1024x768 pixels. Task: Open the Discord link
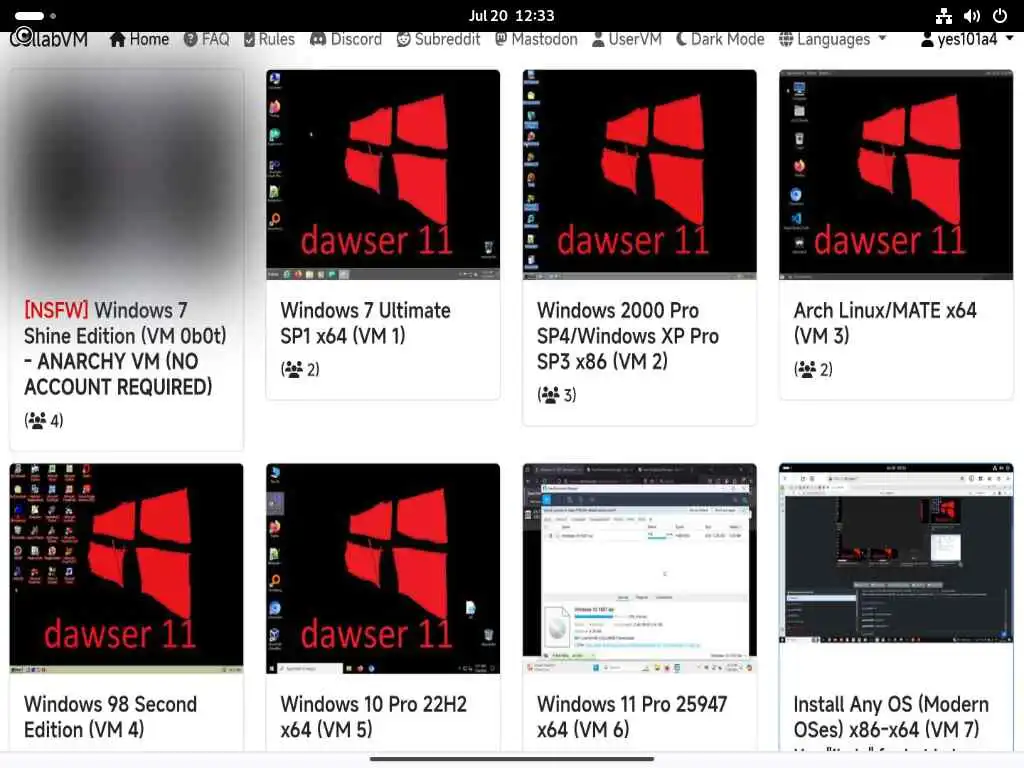[345, 39]
